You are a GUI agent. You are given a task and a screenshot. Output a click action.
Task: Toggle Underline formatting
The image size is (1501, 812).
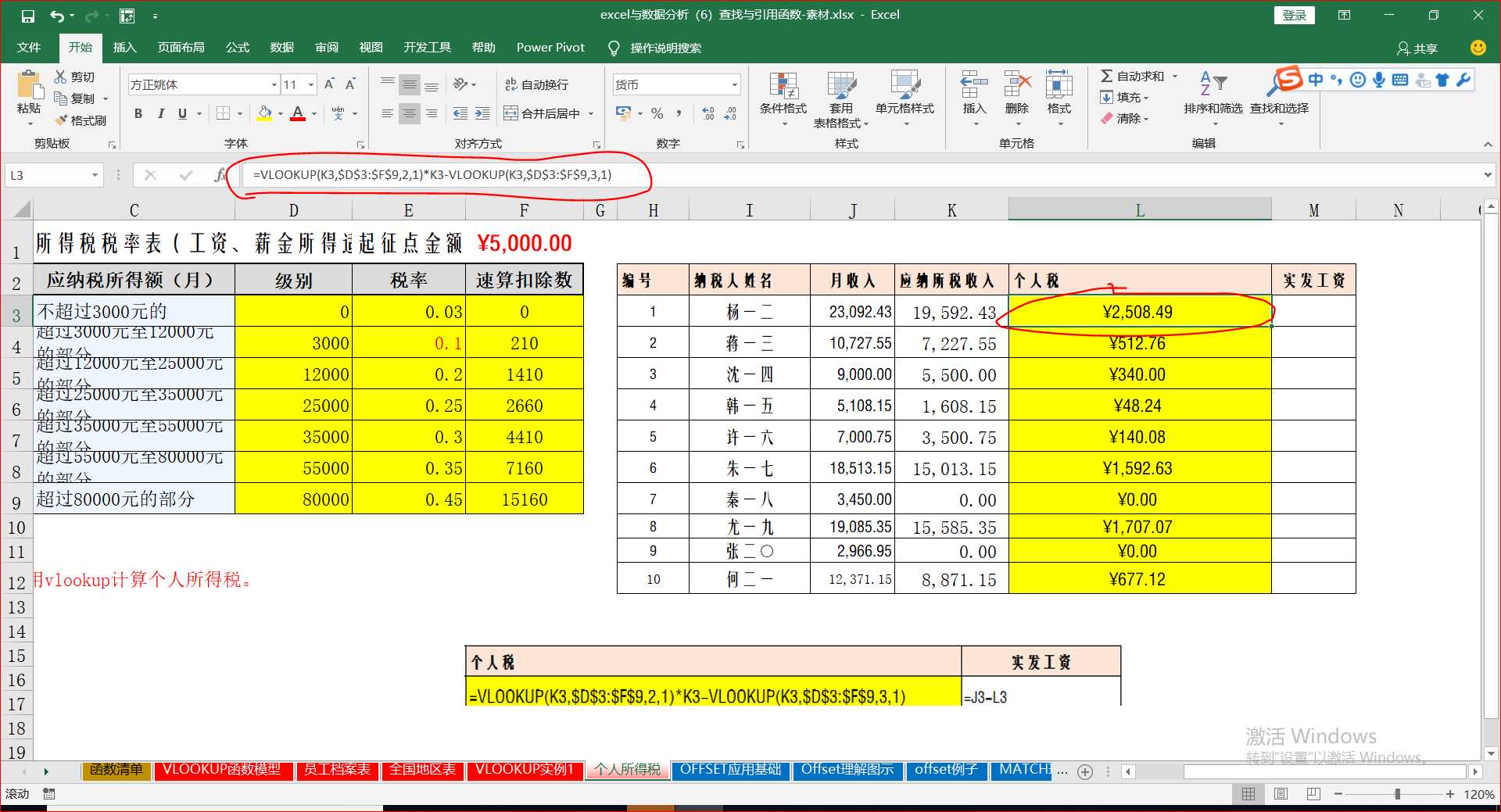point(182,113)
